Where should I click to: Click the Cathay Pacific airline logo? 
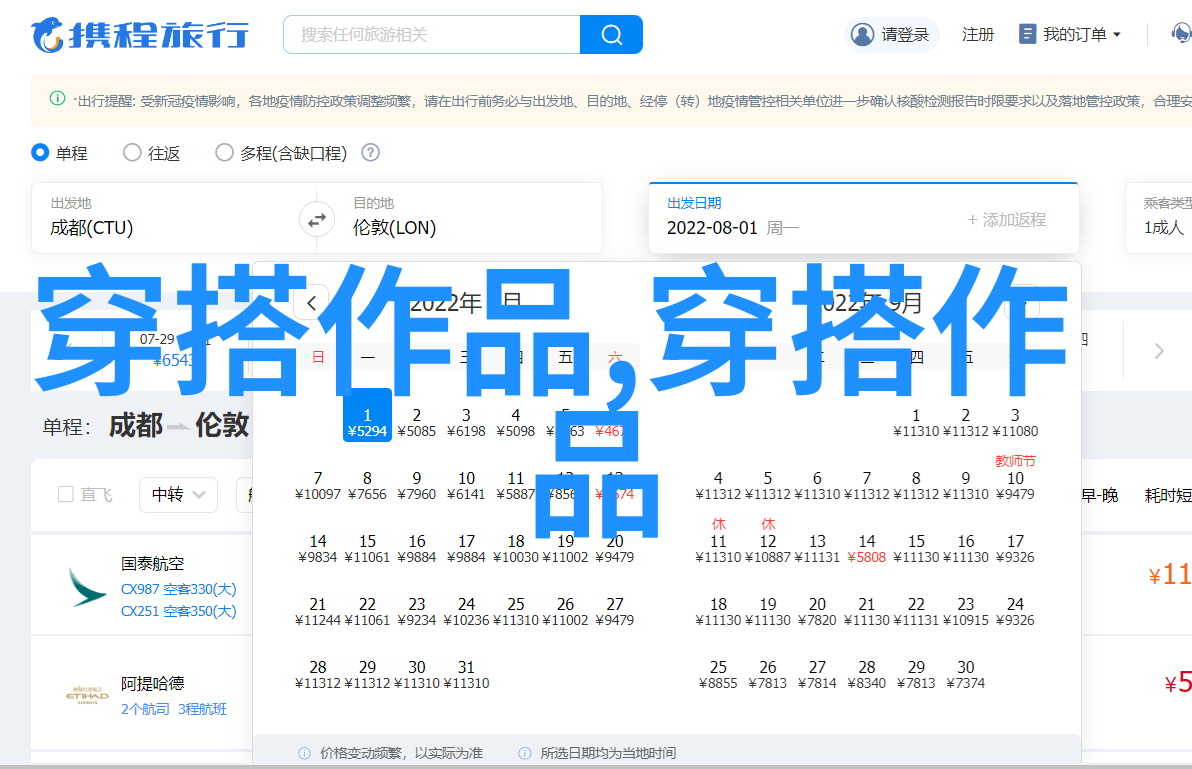87,587
